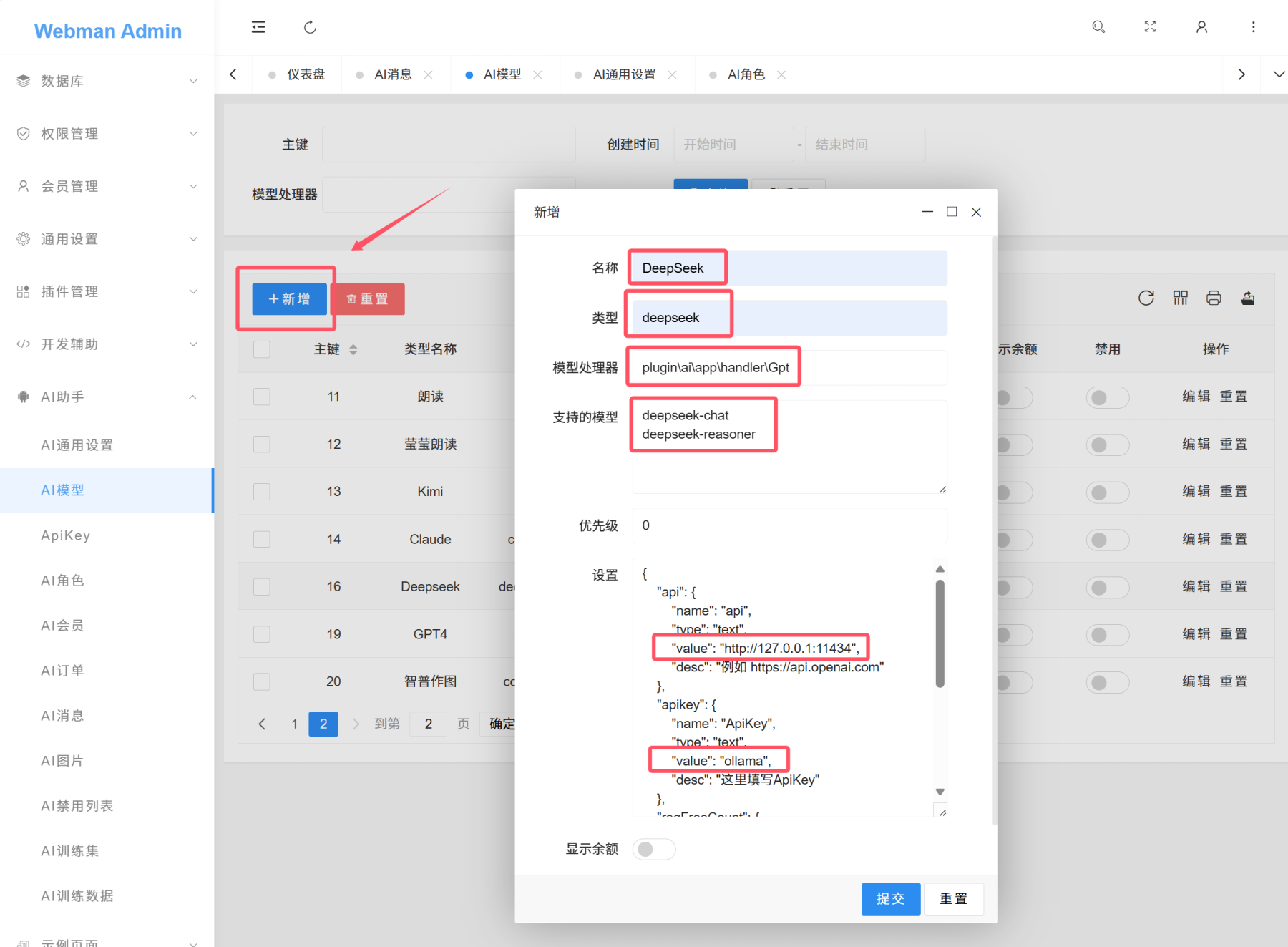This screenshot has width=1288, height=947.
Task: Click the 优先级 input field
Action: point(790,525)
